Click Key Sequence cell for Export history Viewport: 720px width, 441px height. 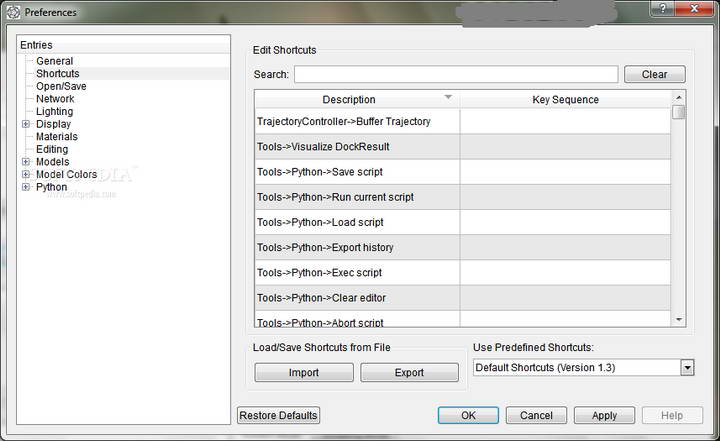[x=565, y=248]
